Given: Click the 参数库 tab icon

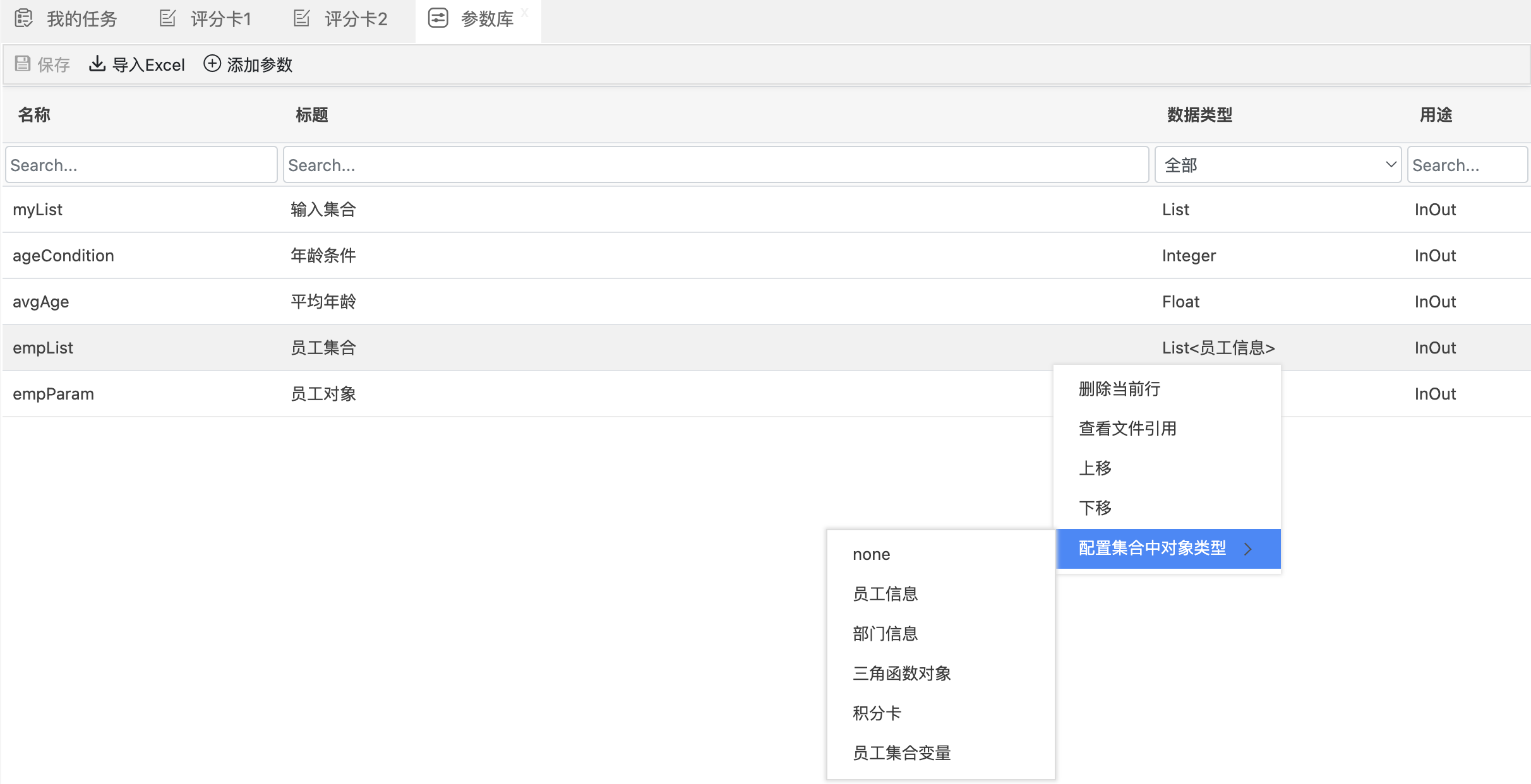Looking at the screenshot, I should (x=438, y=18).
